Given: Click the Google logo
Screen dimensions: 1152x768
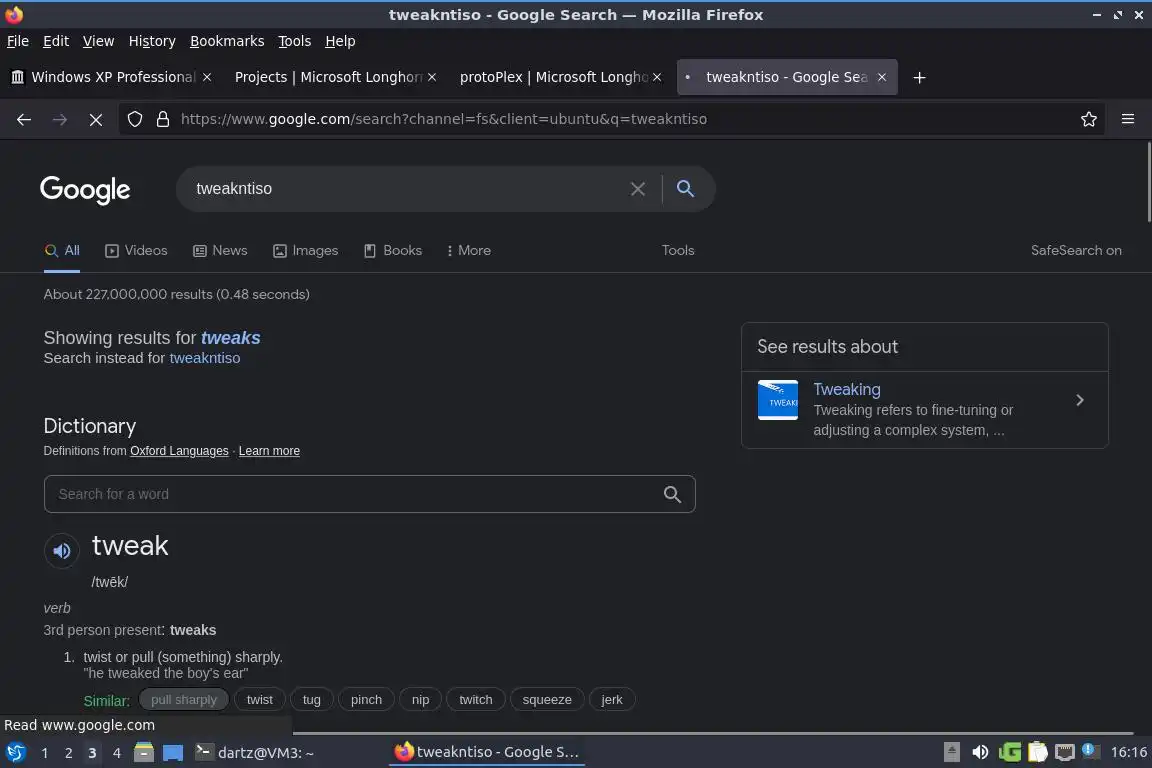Looking at the screenshot, I should pos(85,190).
